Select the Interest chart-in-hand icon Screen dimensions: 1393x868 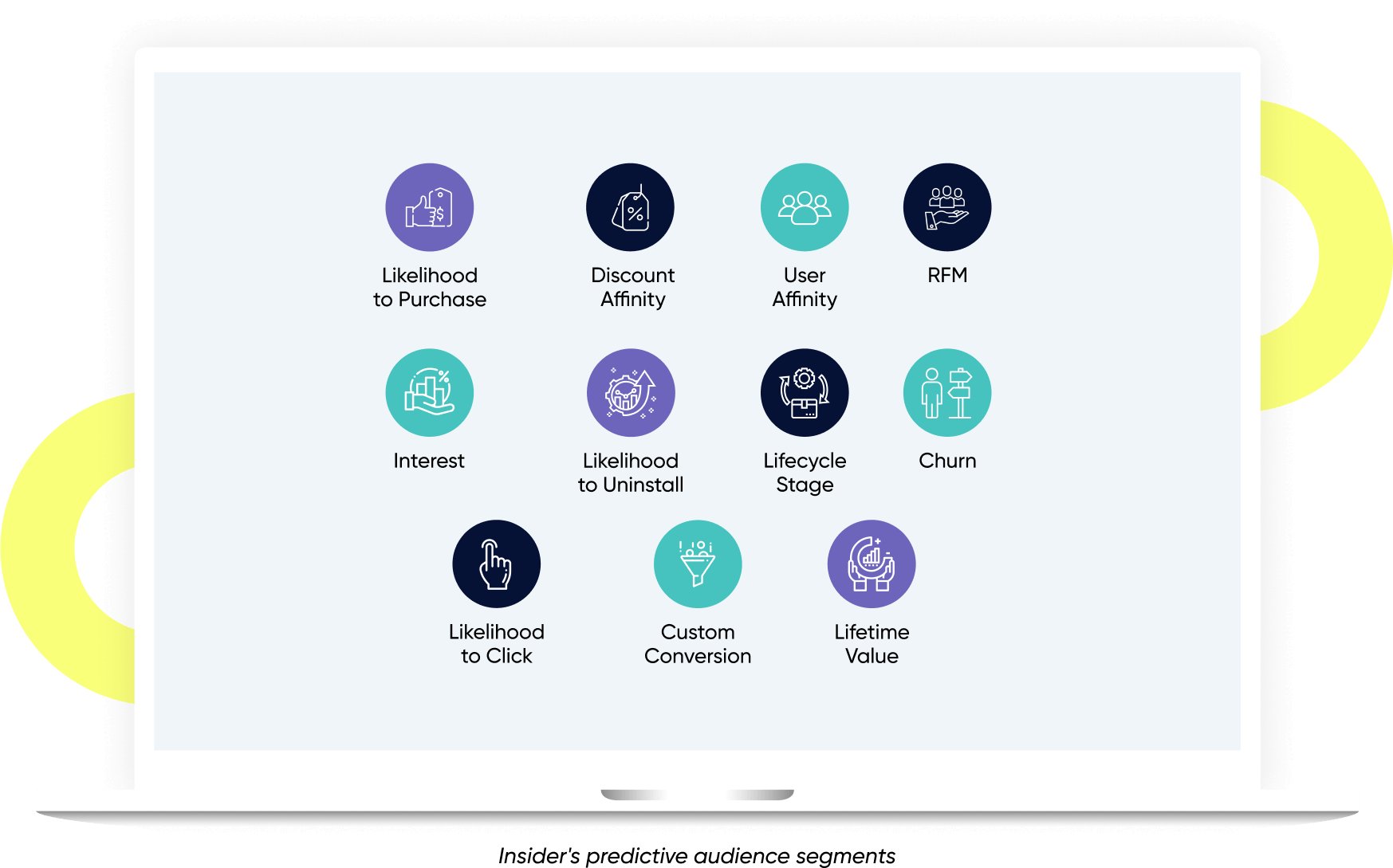click(430, 392)
